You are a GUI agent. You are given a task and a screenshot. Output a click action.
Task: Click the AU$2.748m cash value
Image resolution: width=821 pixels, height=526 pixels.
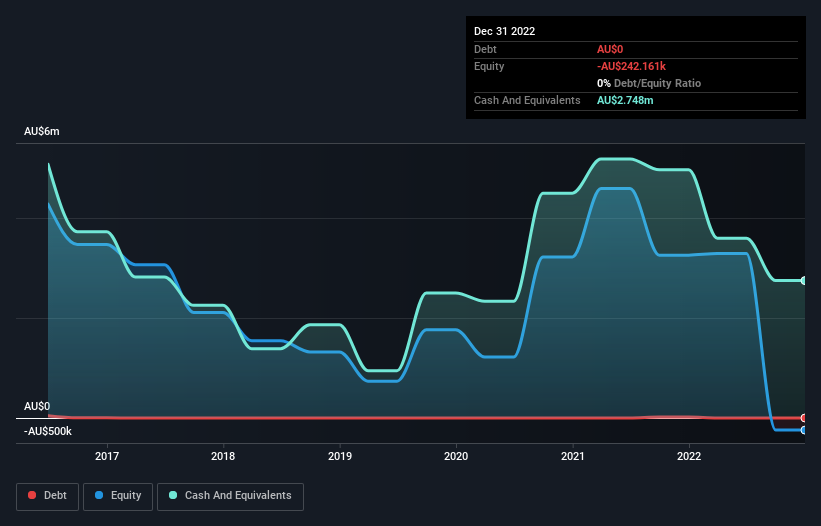pyautogui.click(x=625, y=100)
